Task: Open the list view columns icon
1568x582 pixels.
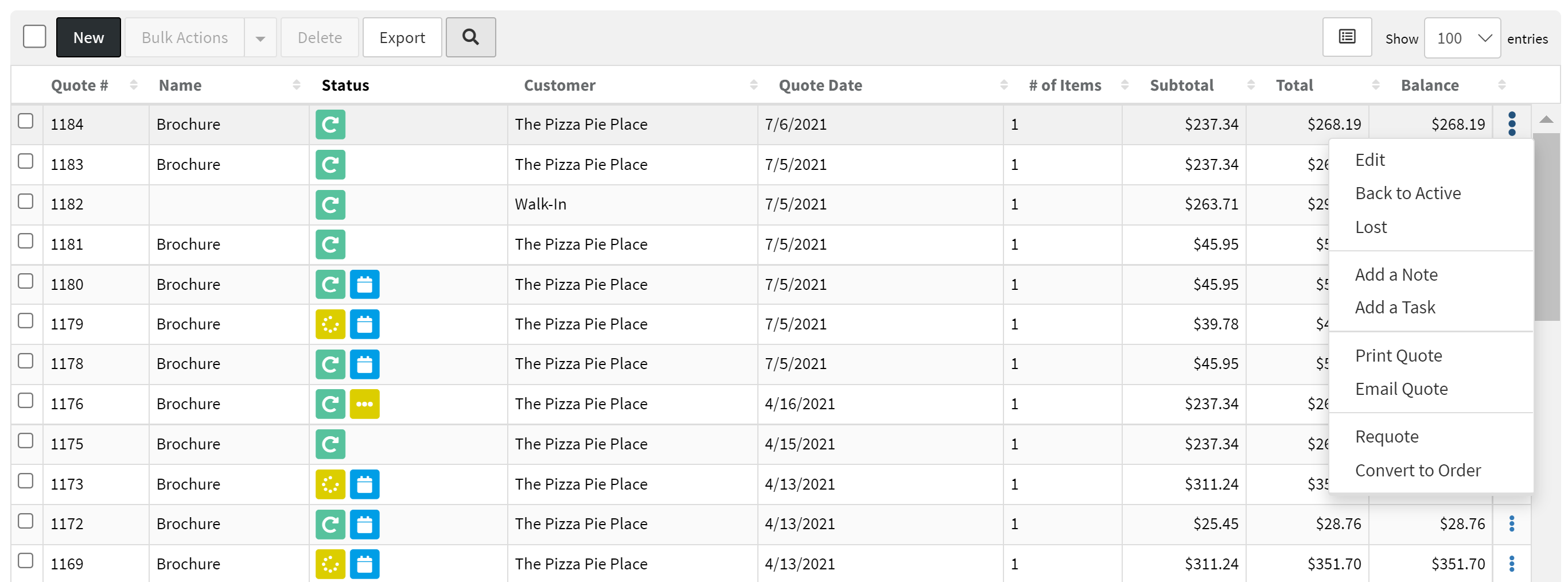Action: [x=1347, y=38]
